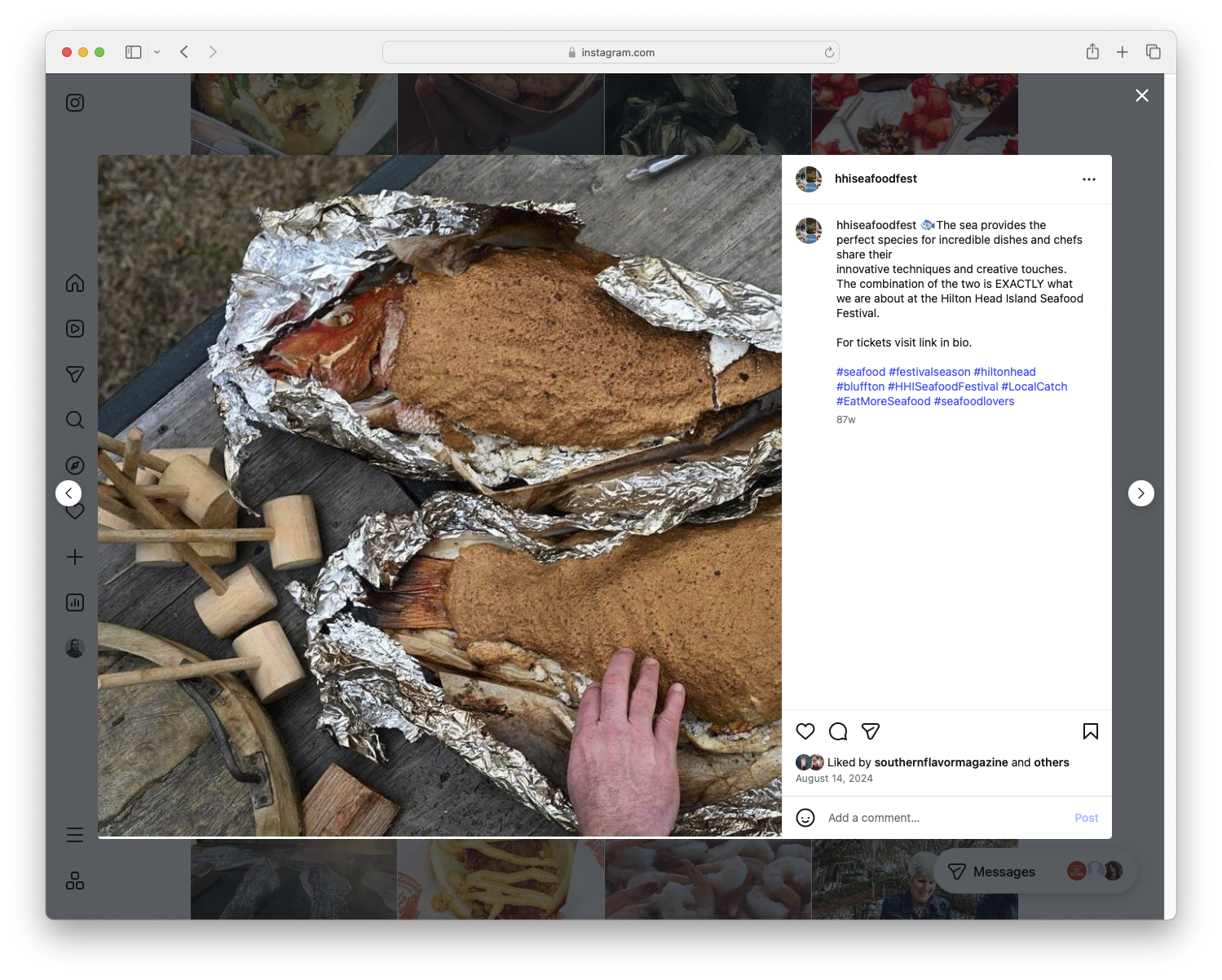1222x980 pixels.
Task: Create a new post with the plus icon
Action: point(74,557)
